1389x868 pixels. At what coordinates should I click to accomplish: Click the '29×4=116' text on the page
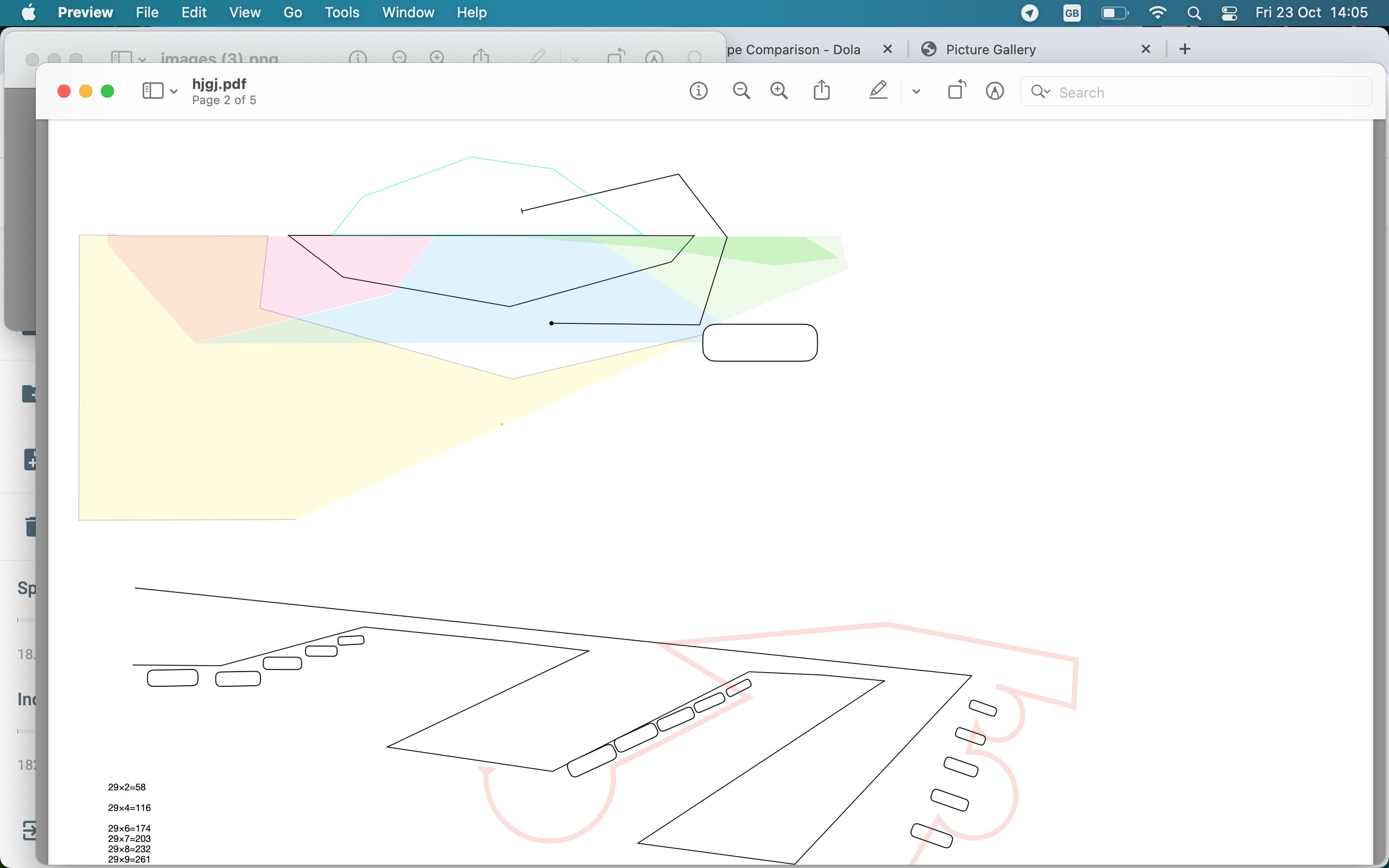point(129,808)
